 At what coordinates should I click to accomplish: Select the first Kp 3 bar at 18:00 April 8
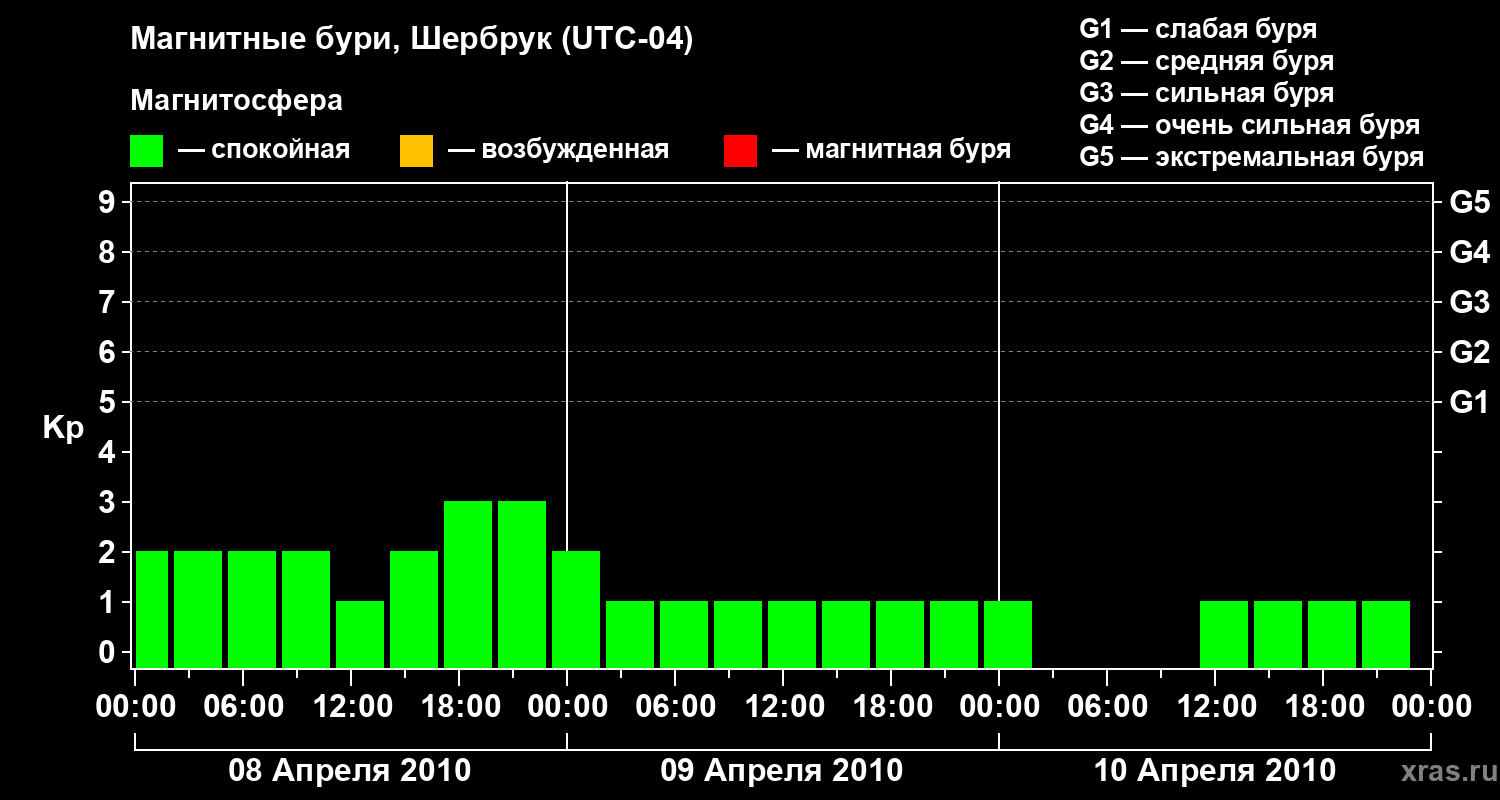[x=468, y=584]
